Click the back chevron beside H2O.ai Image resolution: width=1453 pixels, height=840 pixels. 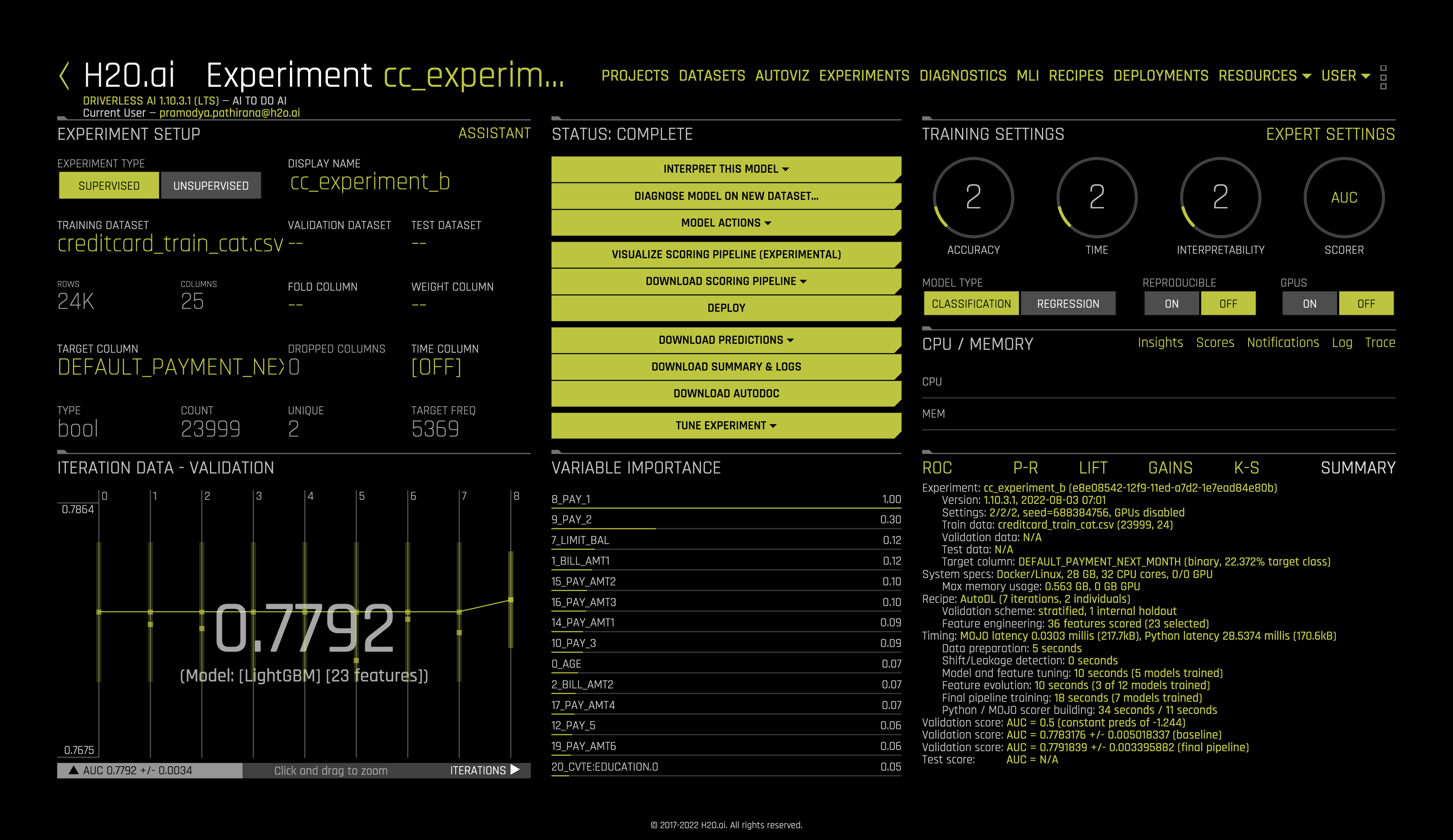pos(64,75)
